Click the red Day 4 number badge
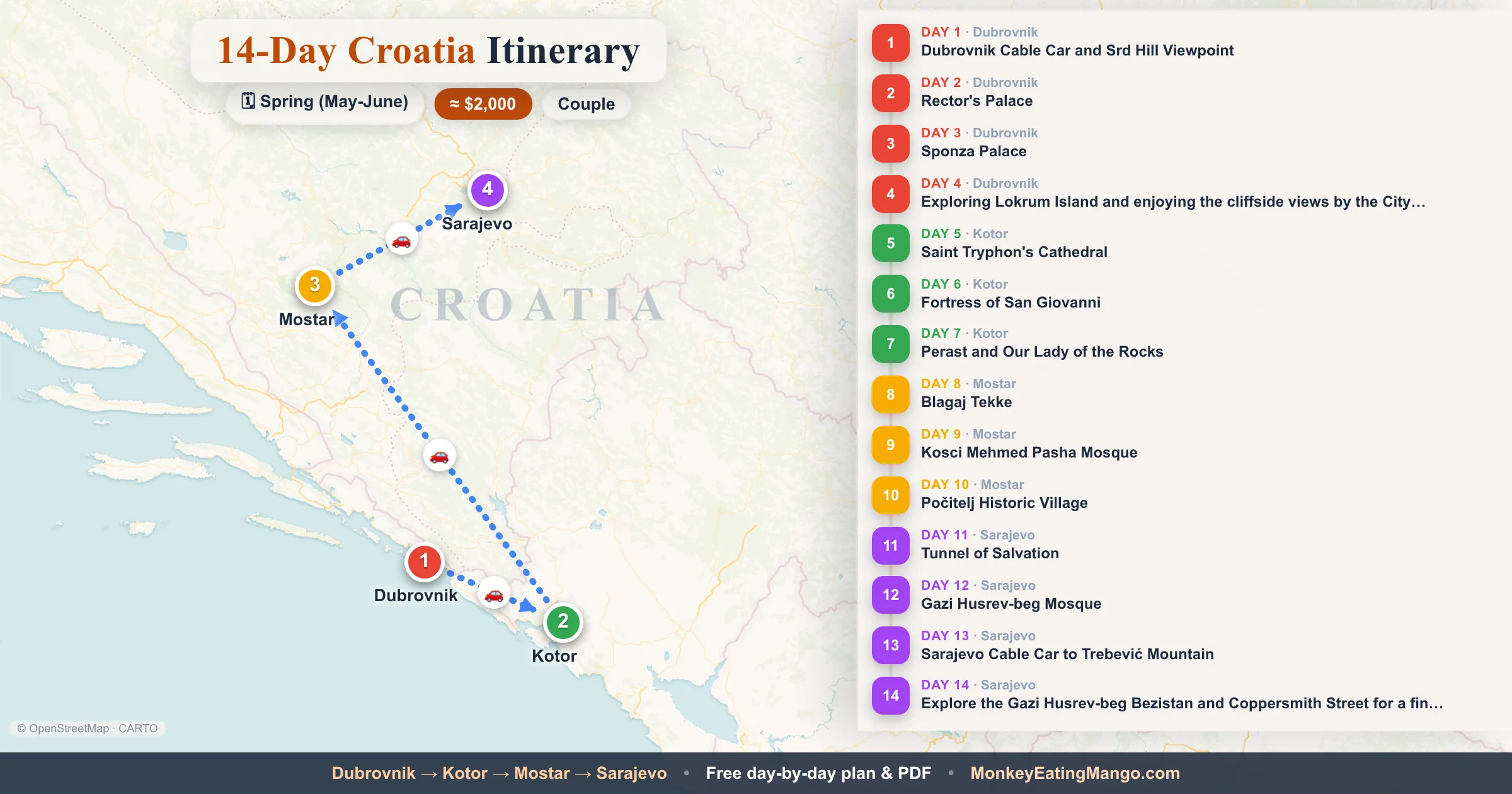 tap(891, 194)
